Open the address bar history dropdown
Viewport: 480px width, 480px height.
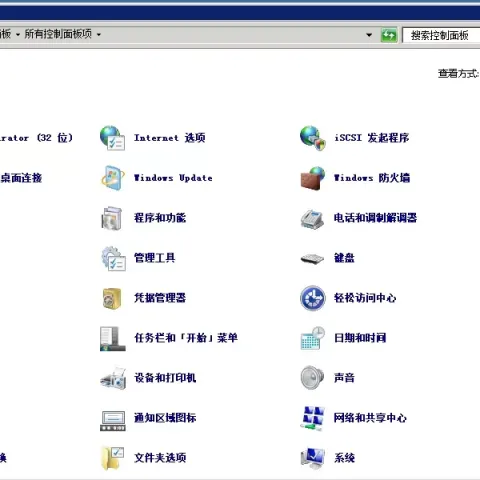(369, 35)
